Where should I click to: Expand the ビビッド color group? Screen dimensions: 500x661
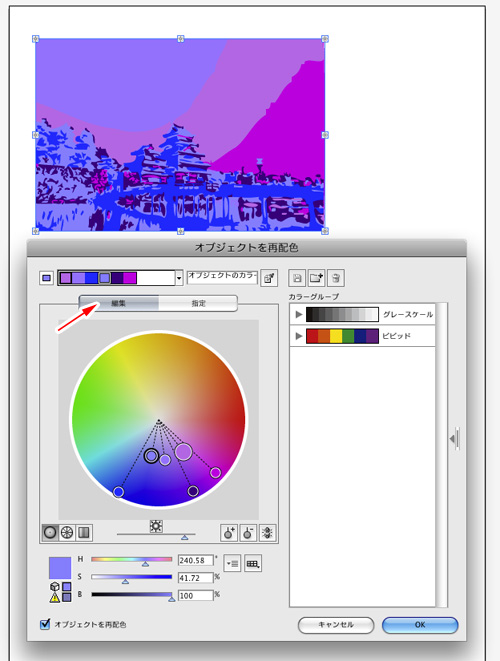tap(299, 336)
